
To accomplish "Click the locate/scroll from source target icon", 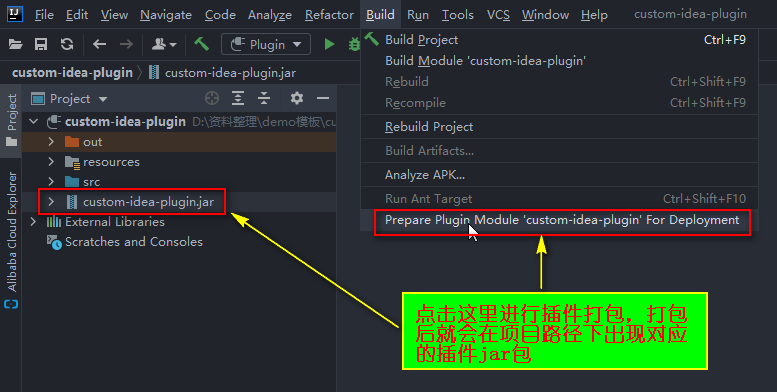I will [212, 98].
